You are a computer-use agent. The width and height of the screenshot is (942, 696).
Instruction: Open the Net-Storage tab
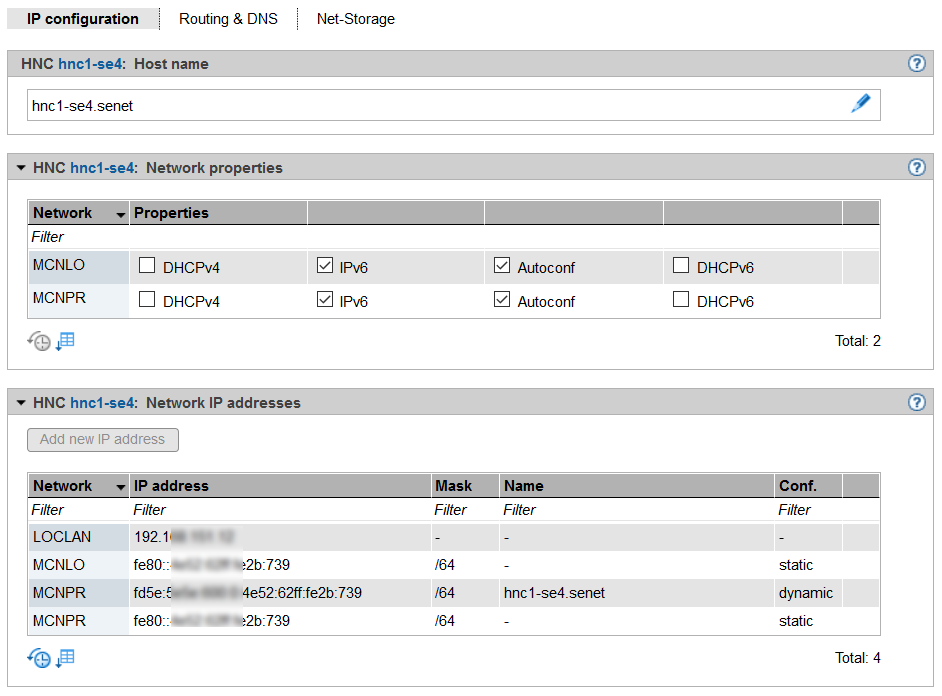[355, 19]
